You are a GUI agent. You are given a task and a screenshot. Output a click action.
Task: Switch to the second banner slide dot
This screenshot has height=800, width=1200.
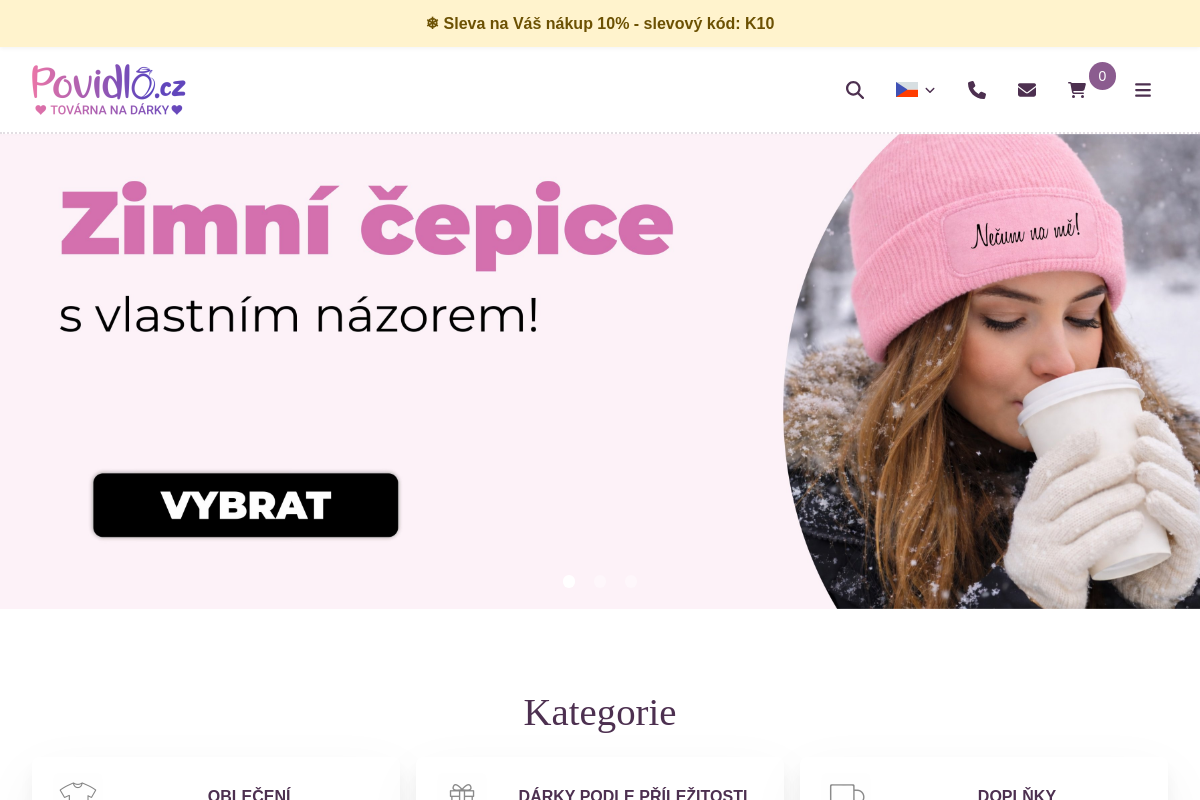coord(600,581)
